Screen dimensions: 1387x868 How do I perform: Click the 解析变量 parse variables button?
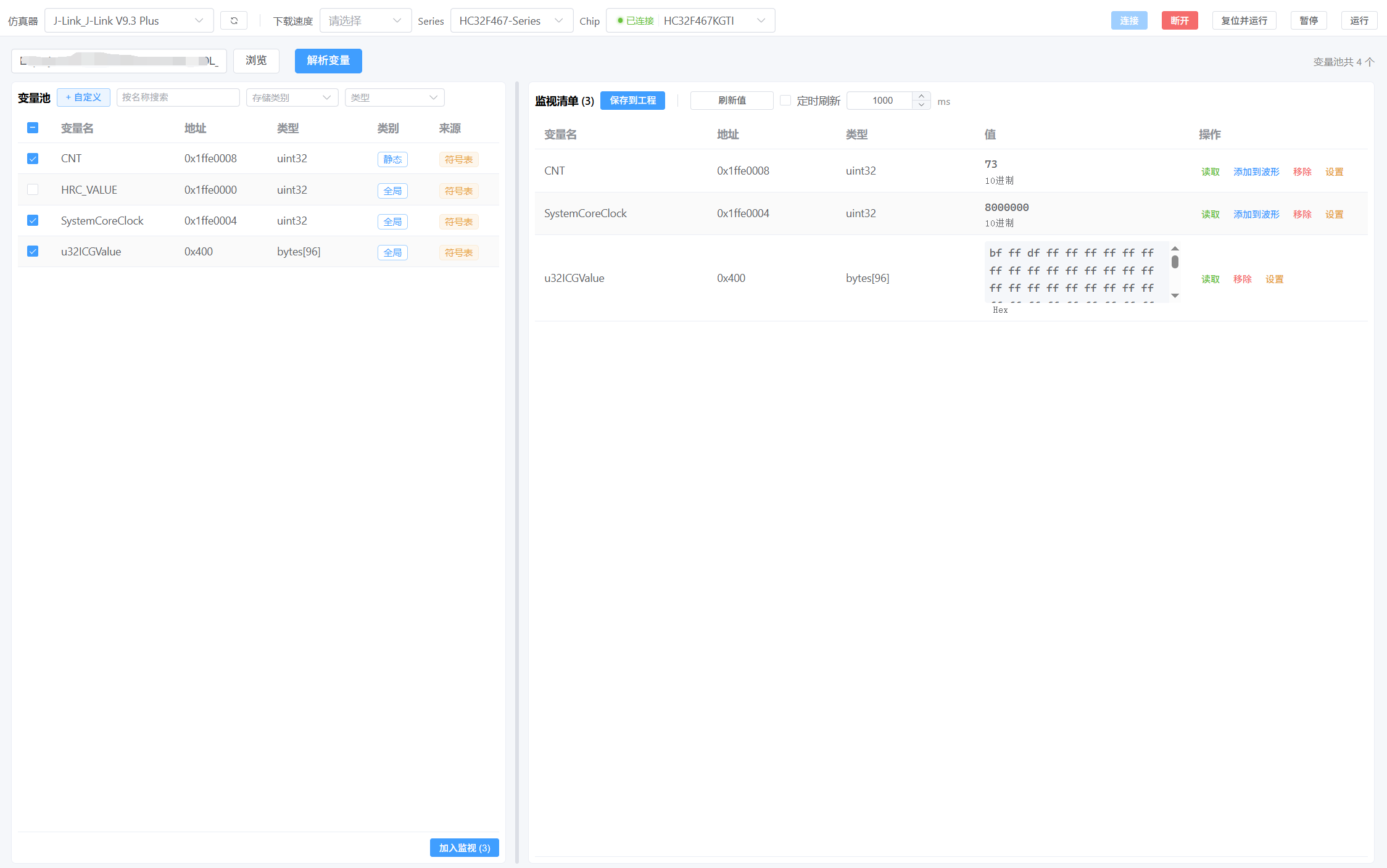coord(328,60)
